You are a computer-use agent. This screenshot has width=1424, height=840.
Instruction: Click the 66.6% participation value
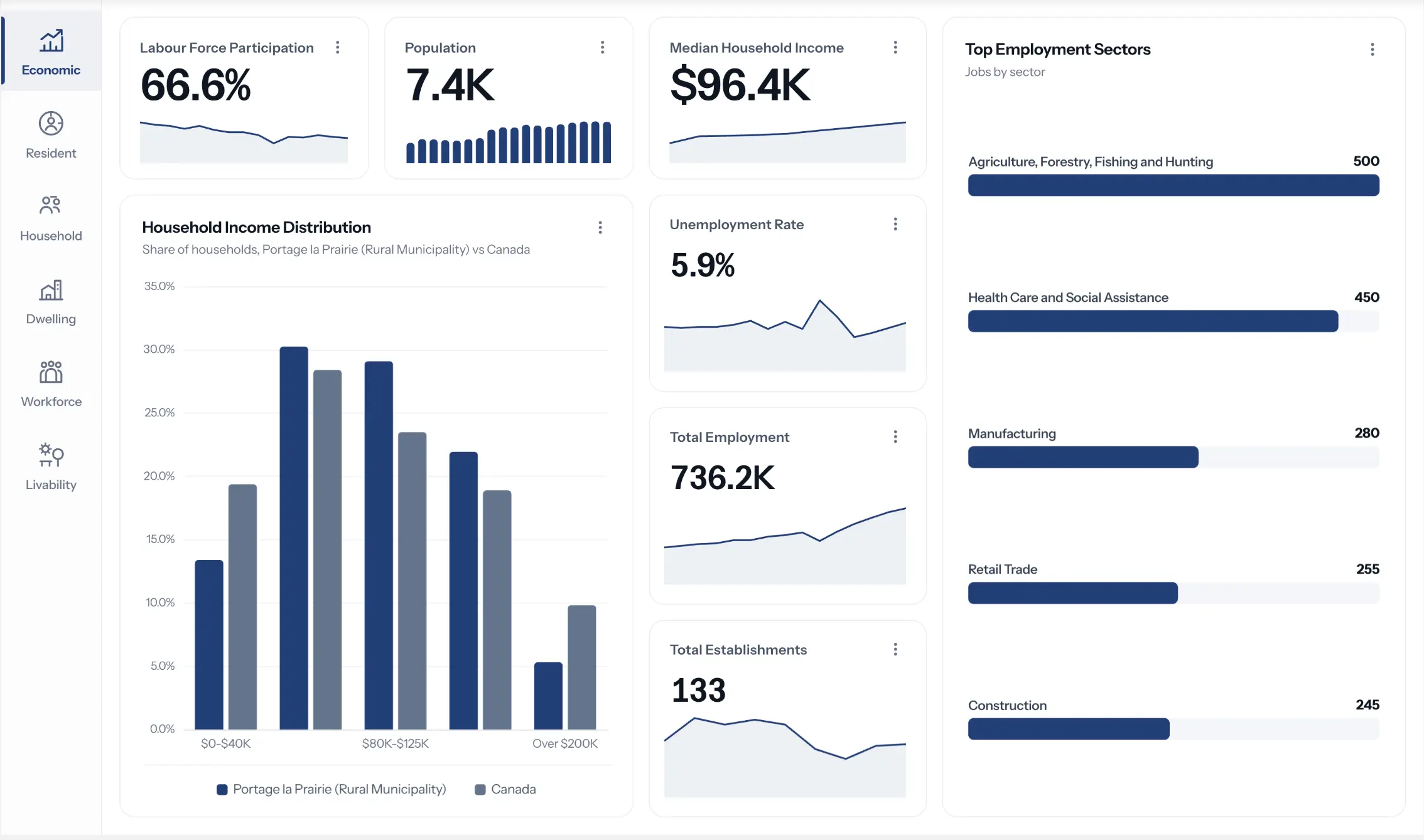(x=196, y=85)
